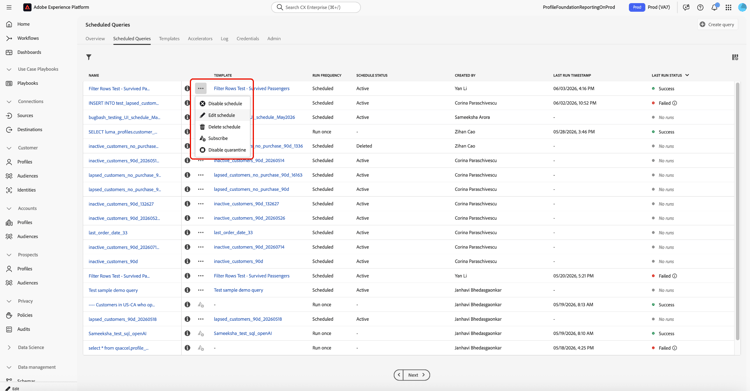Screen dimensions: 750x391
Task: Open Identities under Customer
Action: tap(26, 190)
